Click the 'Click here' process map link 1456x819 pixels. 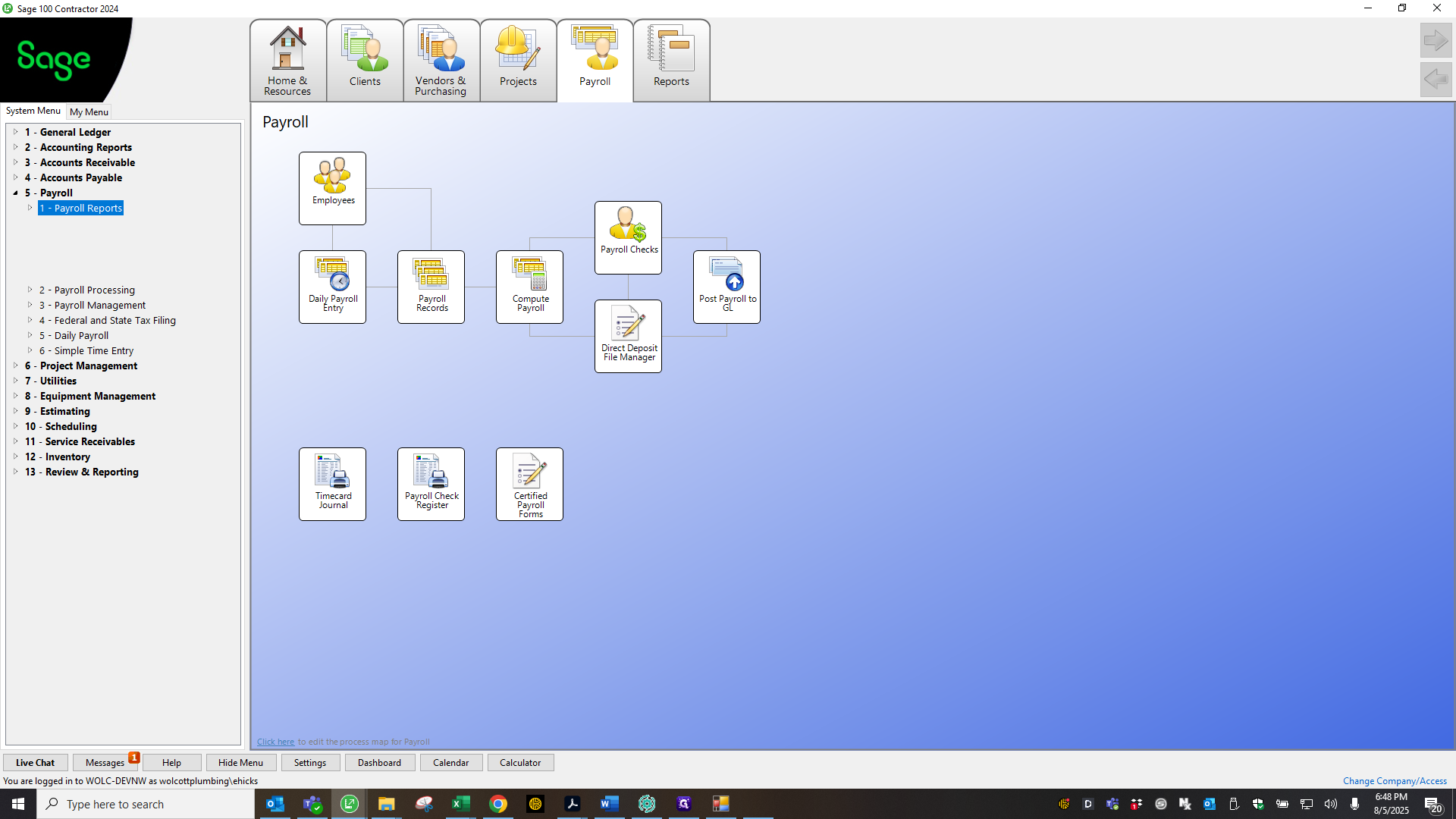275,742
